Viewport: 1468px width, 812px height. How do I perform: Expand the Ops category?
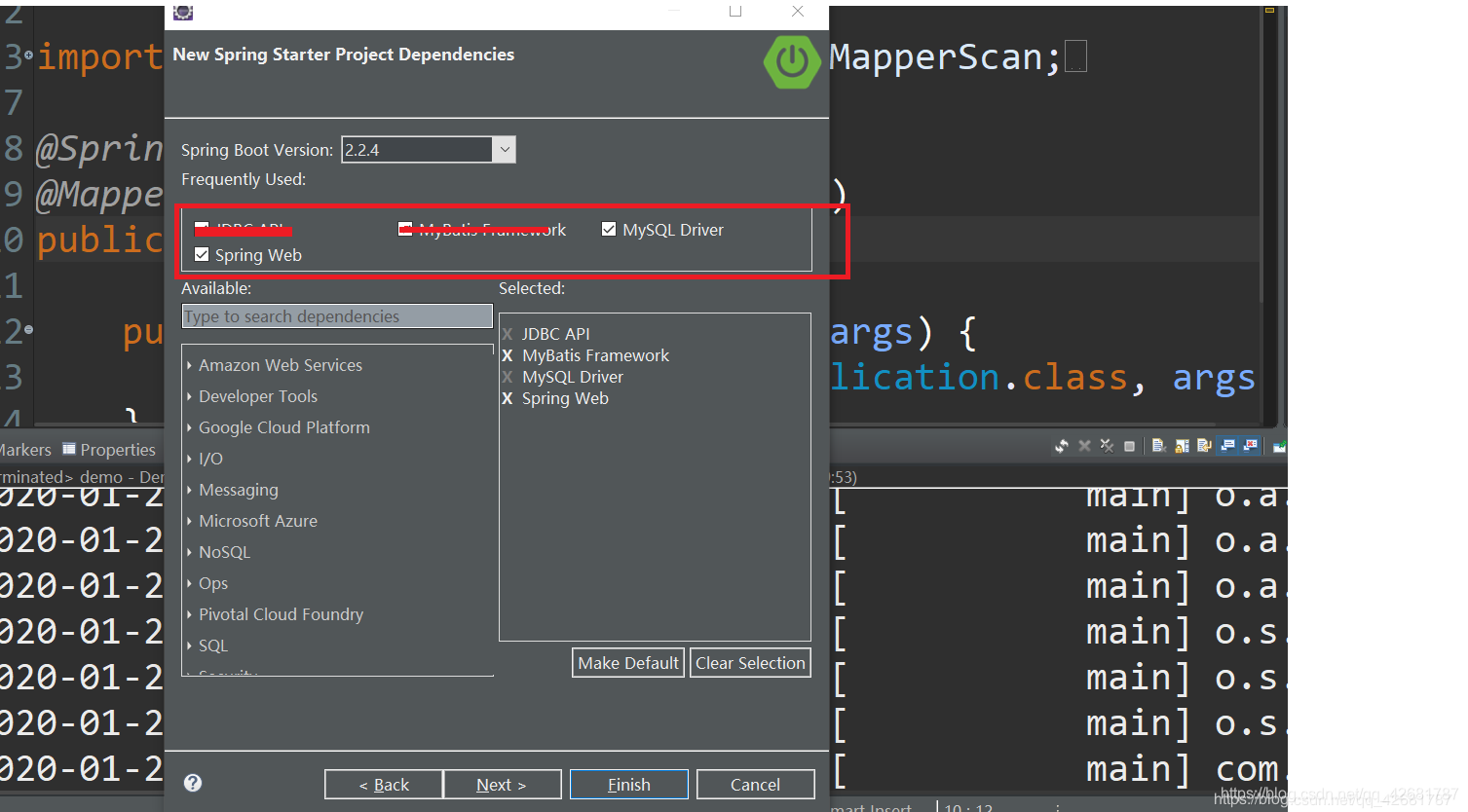(x=189, y=583)
